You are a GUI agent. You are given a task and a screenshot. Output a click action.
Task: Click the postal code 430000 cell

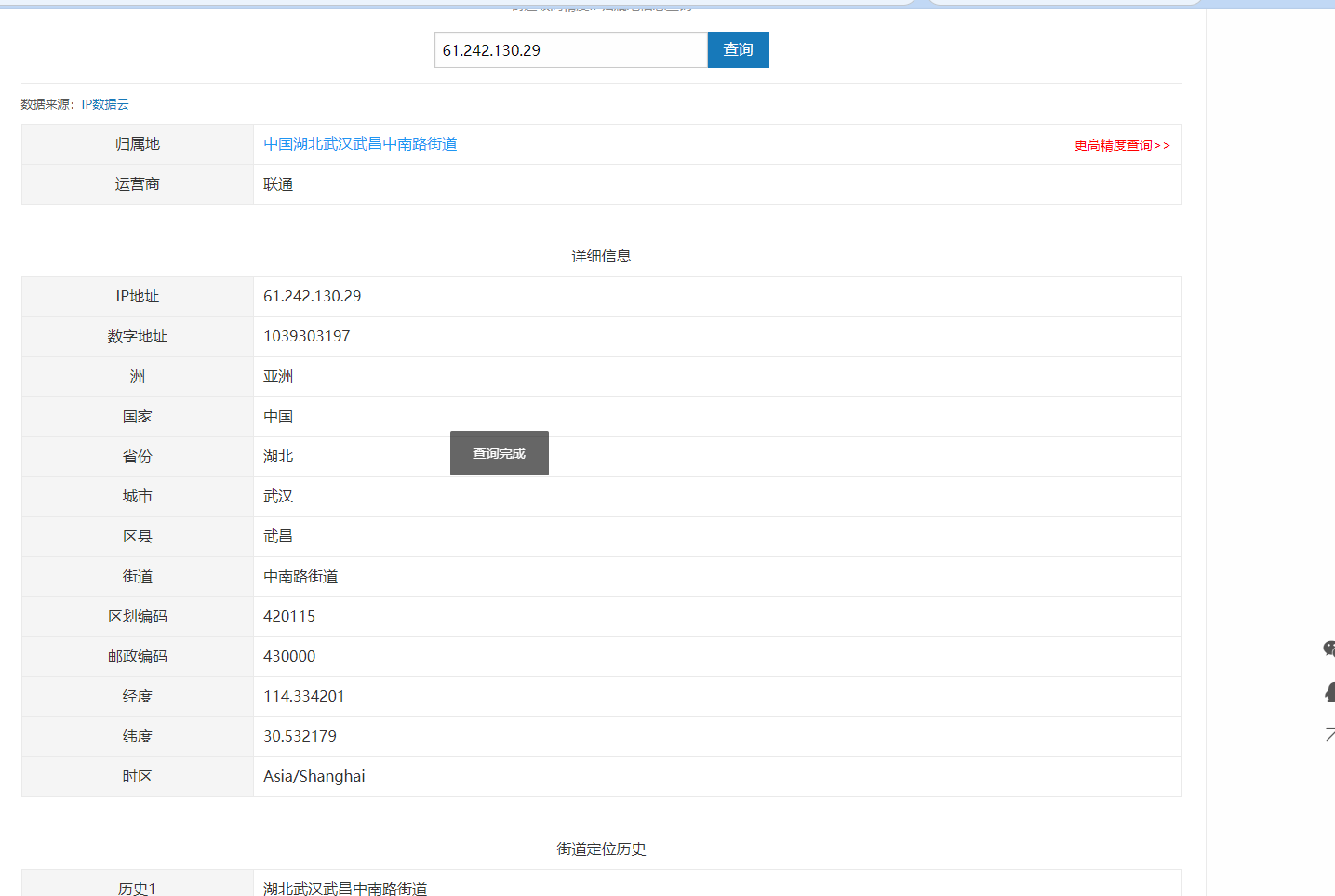[x=289, y=656]
